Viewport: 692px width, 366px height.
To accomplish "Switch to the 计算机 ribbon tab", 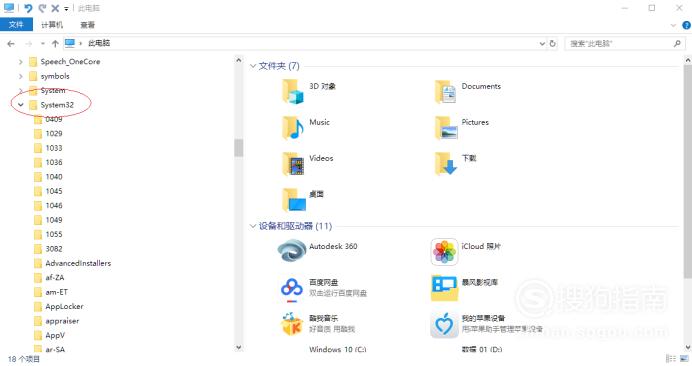I will (52, 25).
